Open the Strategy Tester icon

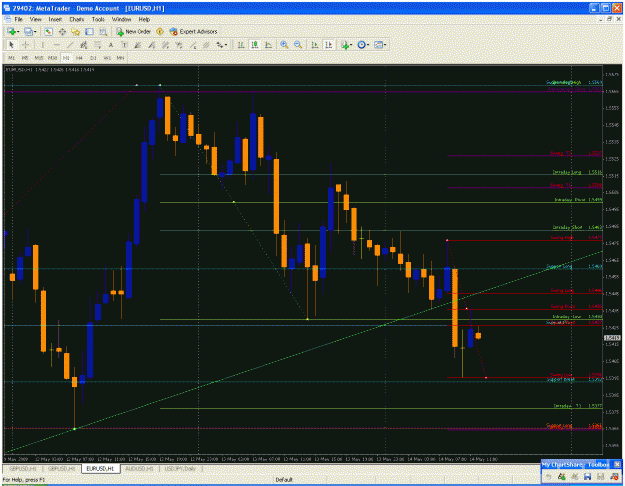tap(103, 31)
